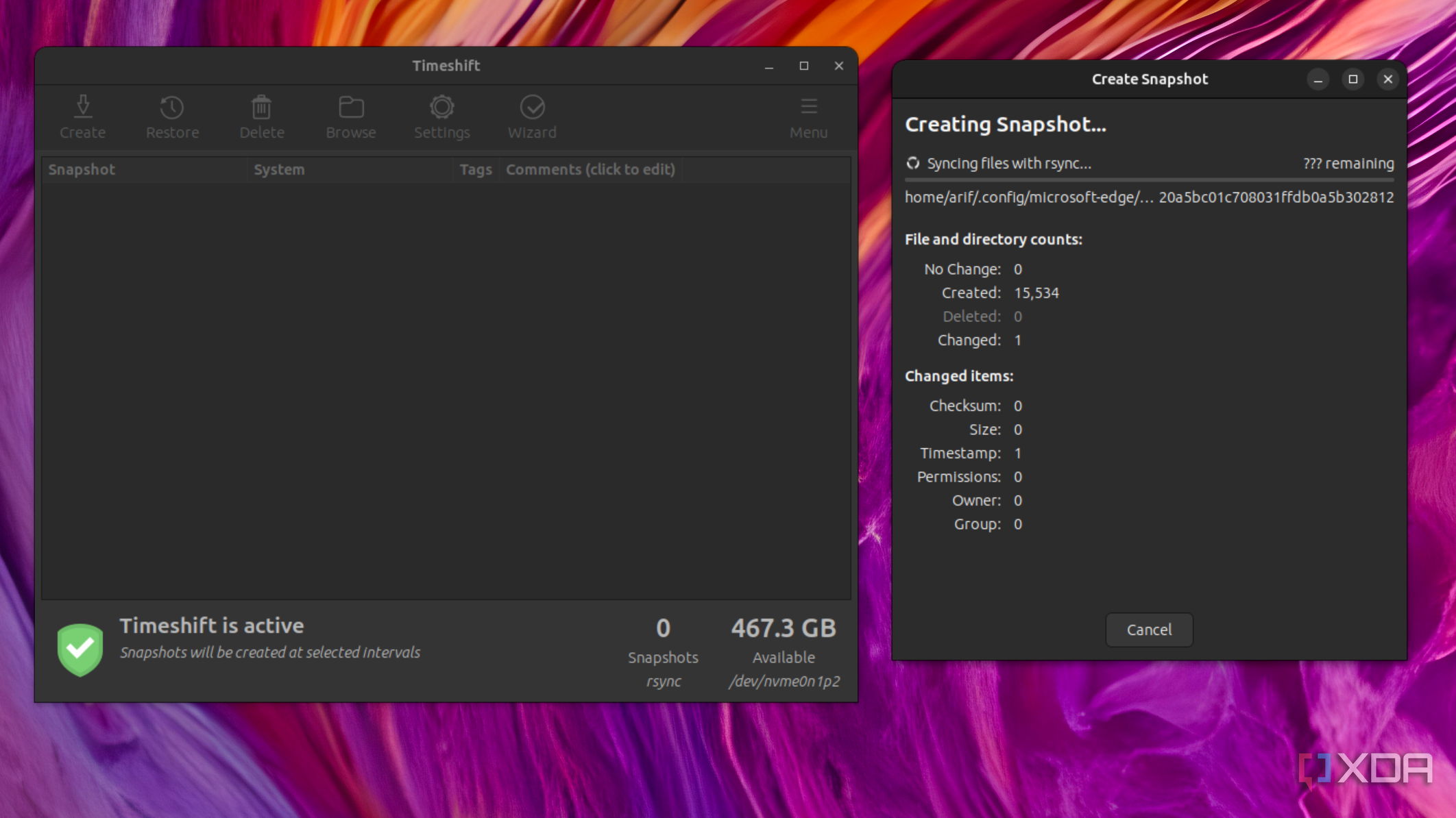The height and width of the screenshot is (818, 1456).
Task: Click 'Snapshots will be created at selected intervals'
Action: coord(270,652)
